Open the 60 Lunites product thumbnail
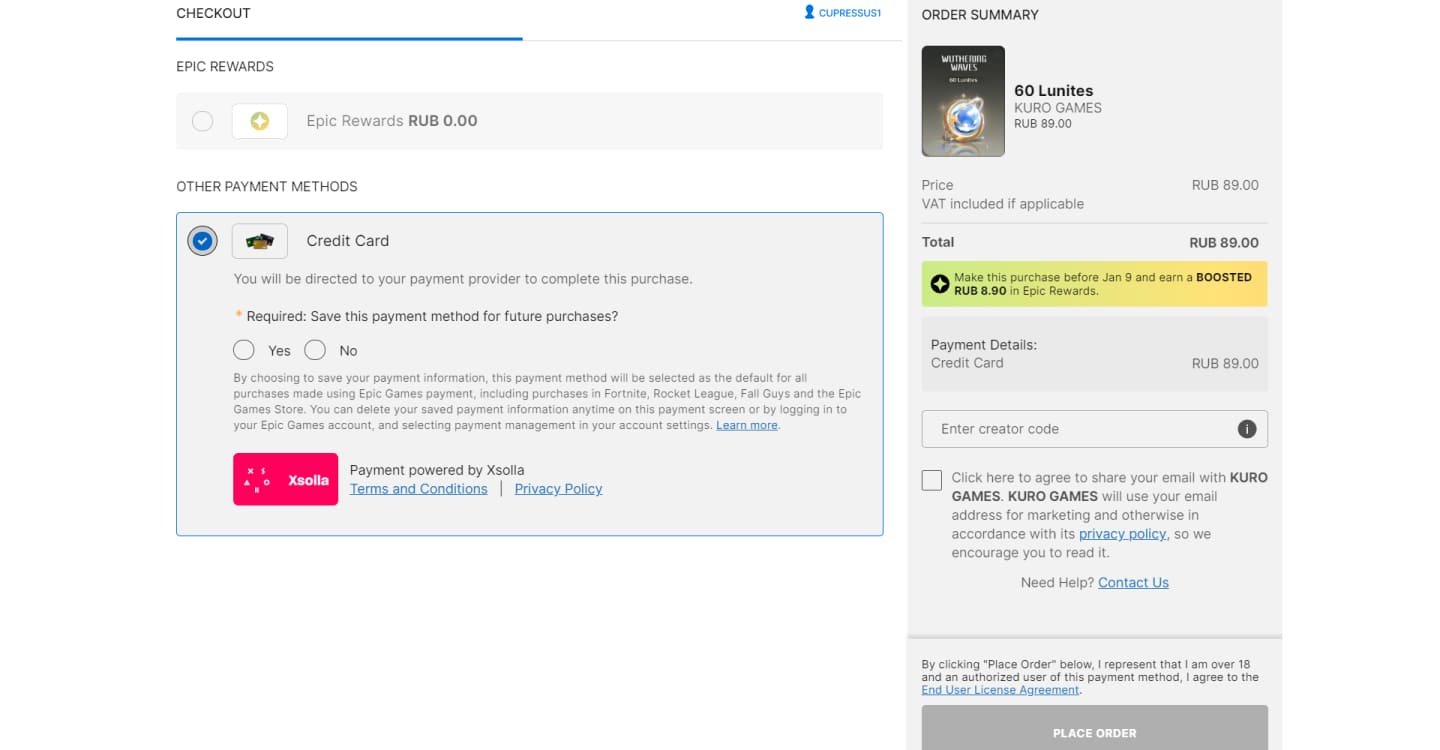The width and height of the screenshot is (1440, 750). pyautogui.click(x=963, y=101)
